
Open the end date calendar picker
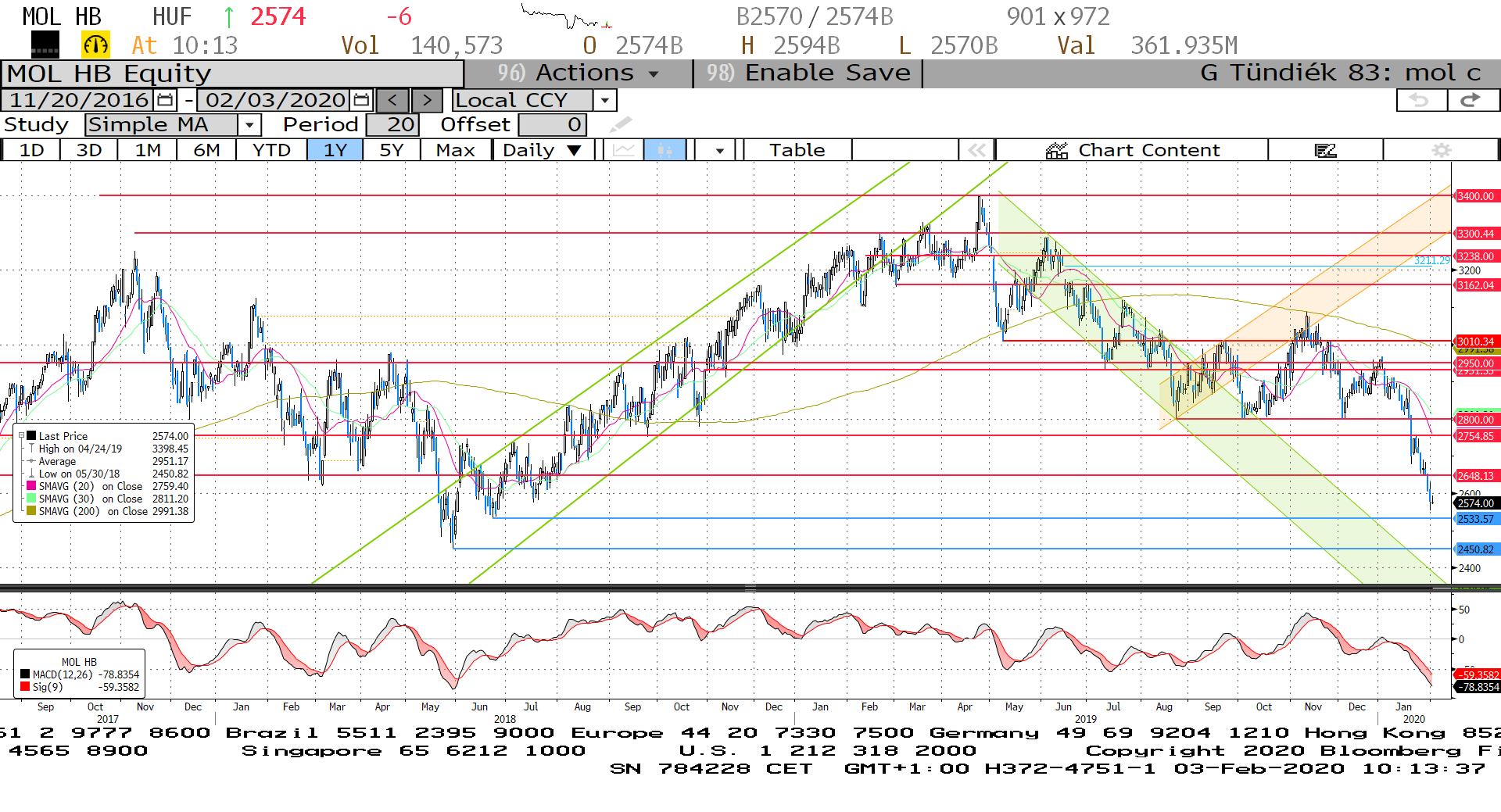pos(361,100)
